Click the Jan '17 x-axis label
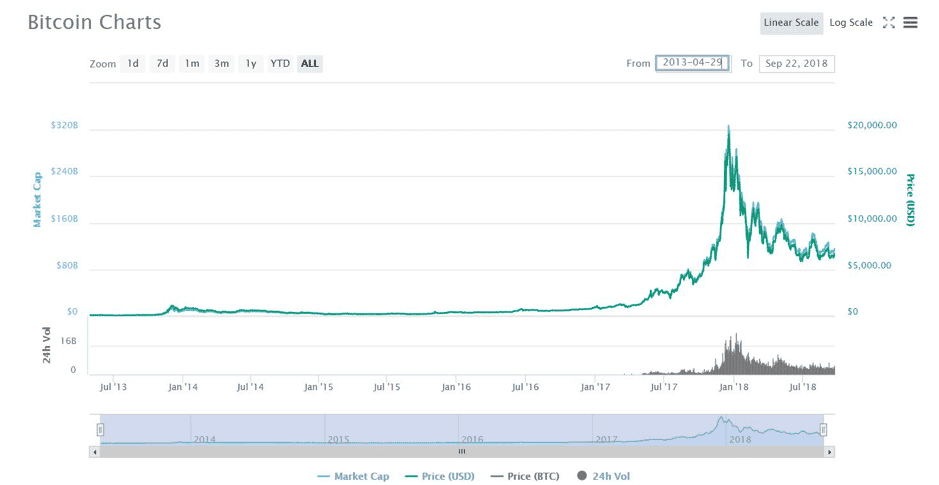The width and height of the screenshot is (939, 485). (x=595, y=387)
